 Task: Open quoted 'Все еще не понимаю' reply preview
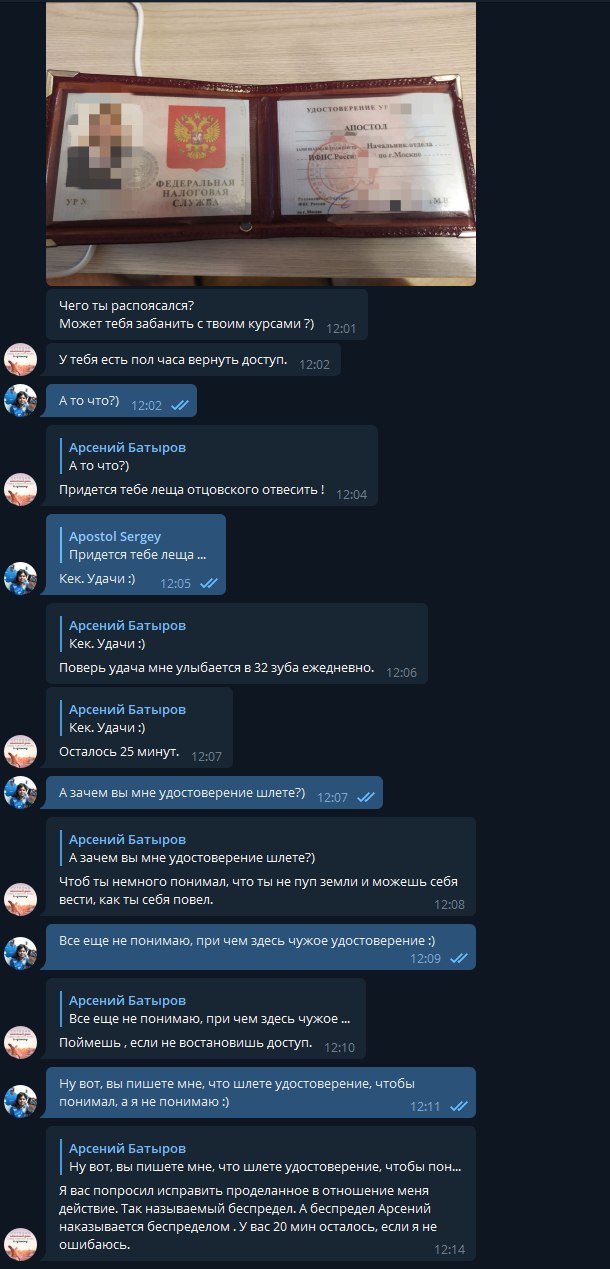click(207, 1010)
